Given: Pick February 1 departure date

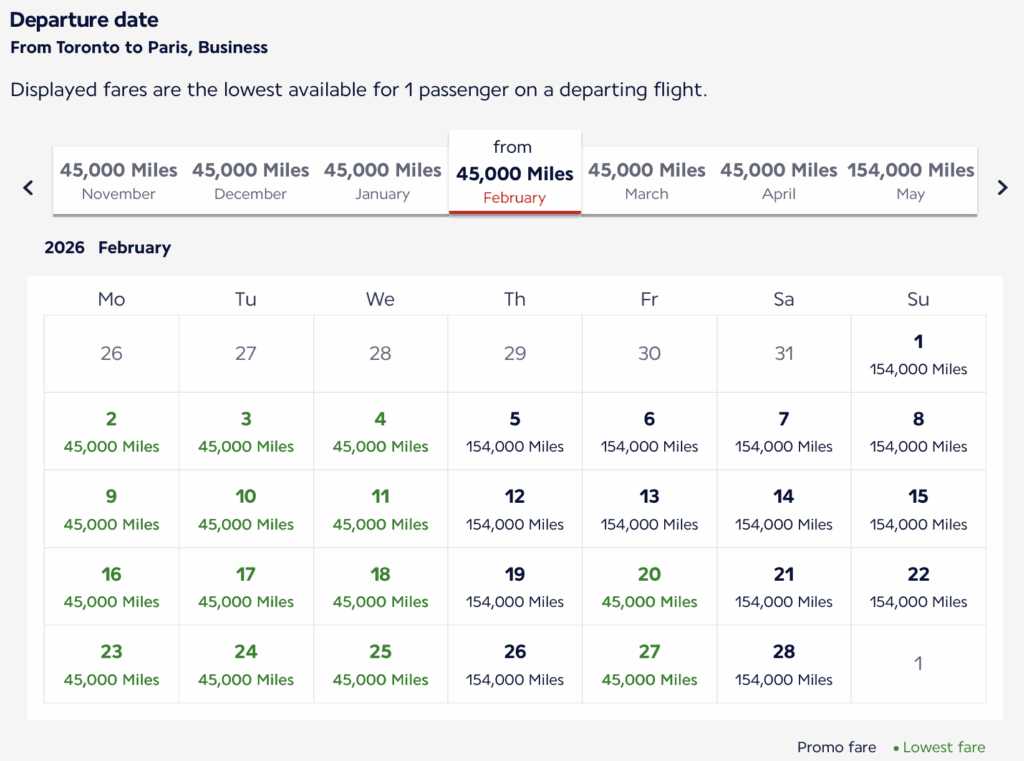Looking at the screenshot, I should [x=918, y=354].
